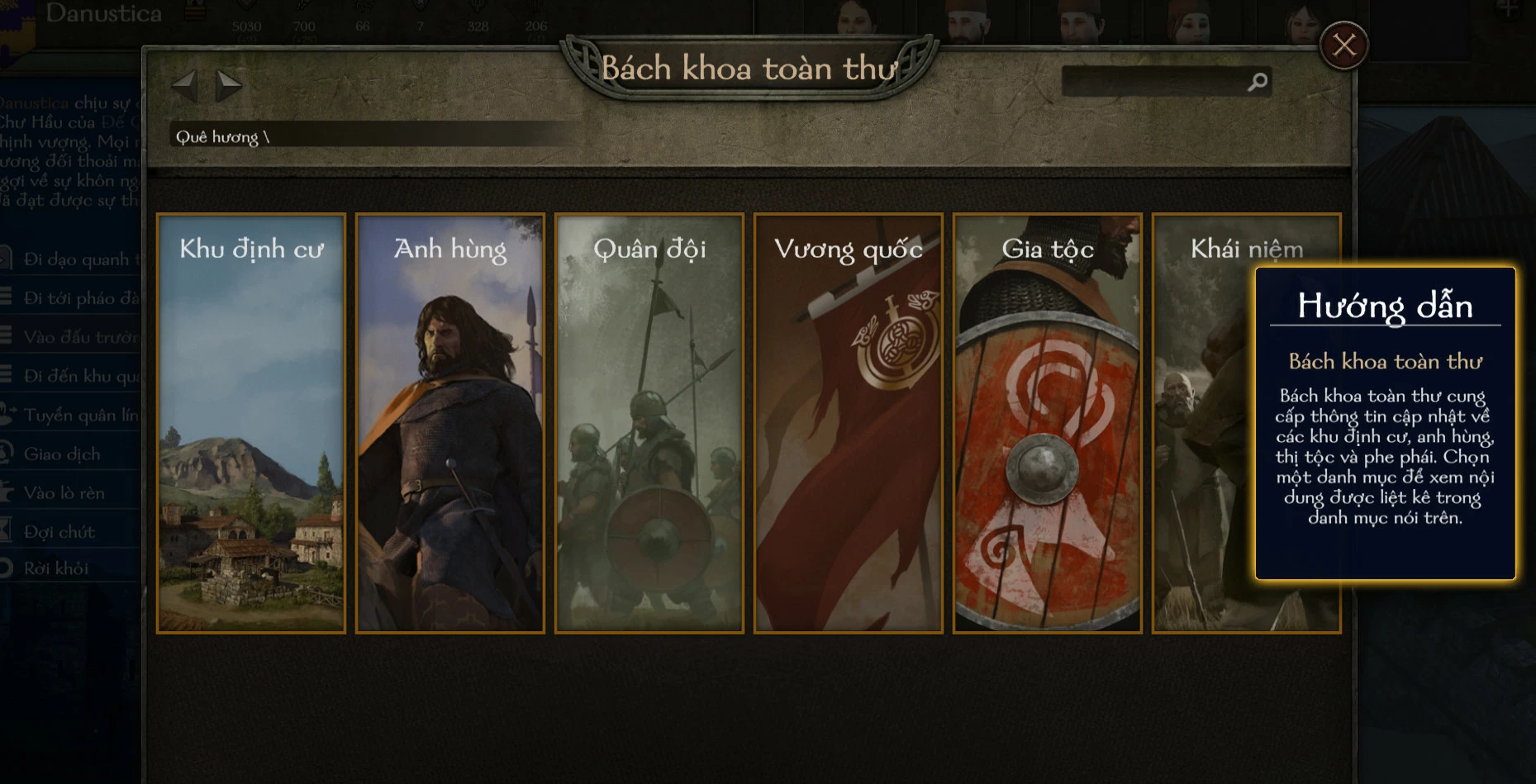Click the forward arrow in encyclopedia
The image size is (1536, 784).
coord(228,84)
